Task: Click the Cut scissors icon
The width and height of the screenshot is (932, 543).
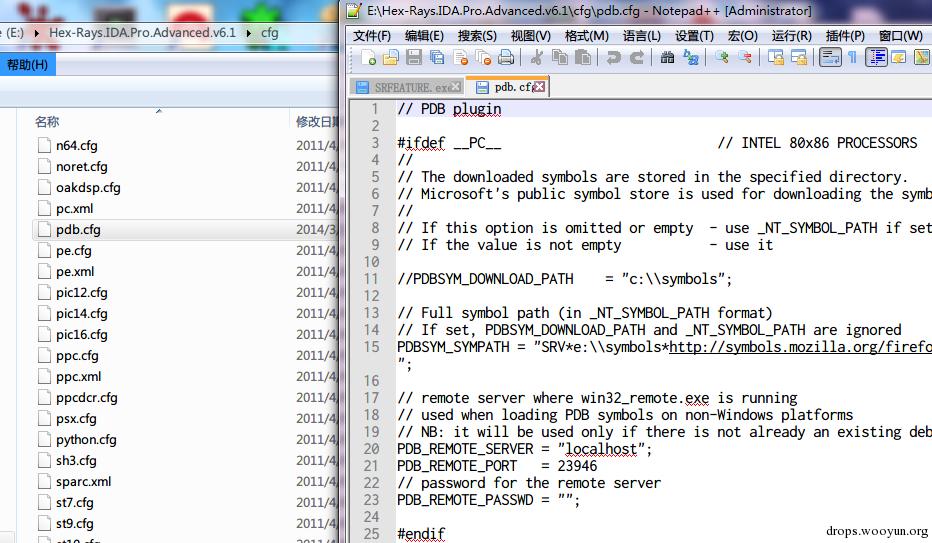Action: (x=537, y=58)
